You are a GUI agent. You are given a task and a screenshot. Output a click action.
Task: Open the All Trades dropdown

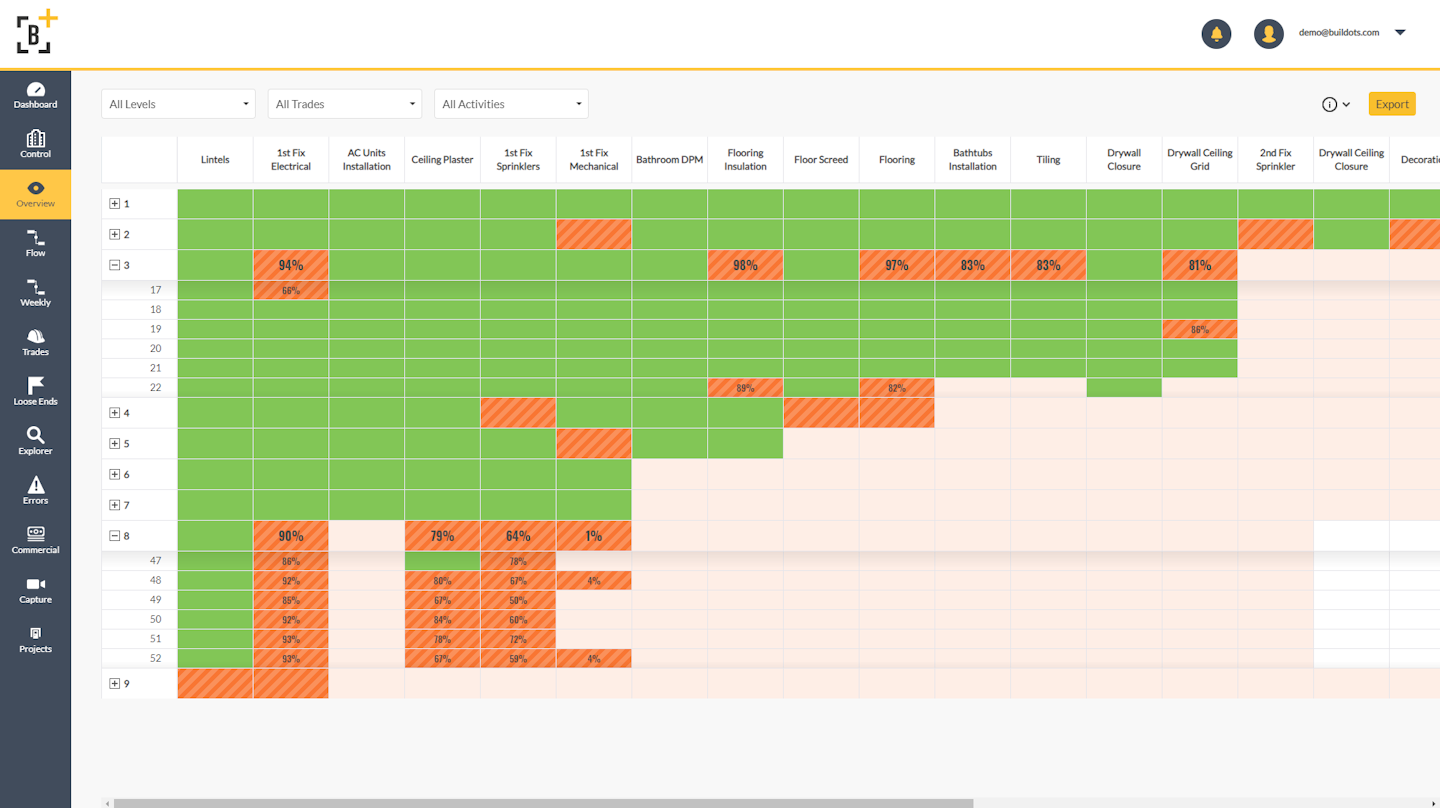[344, 104]
